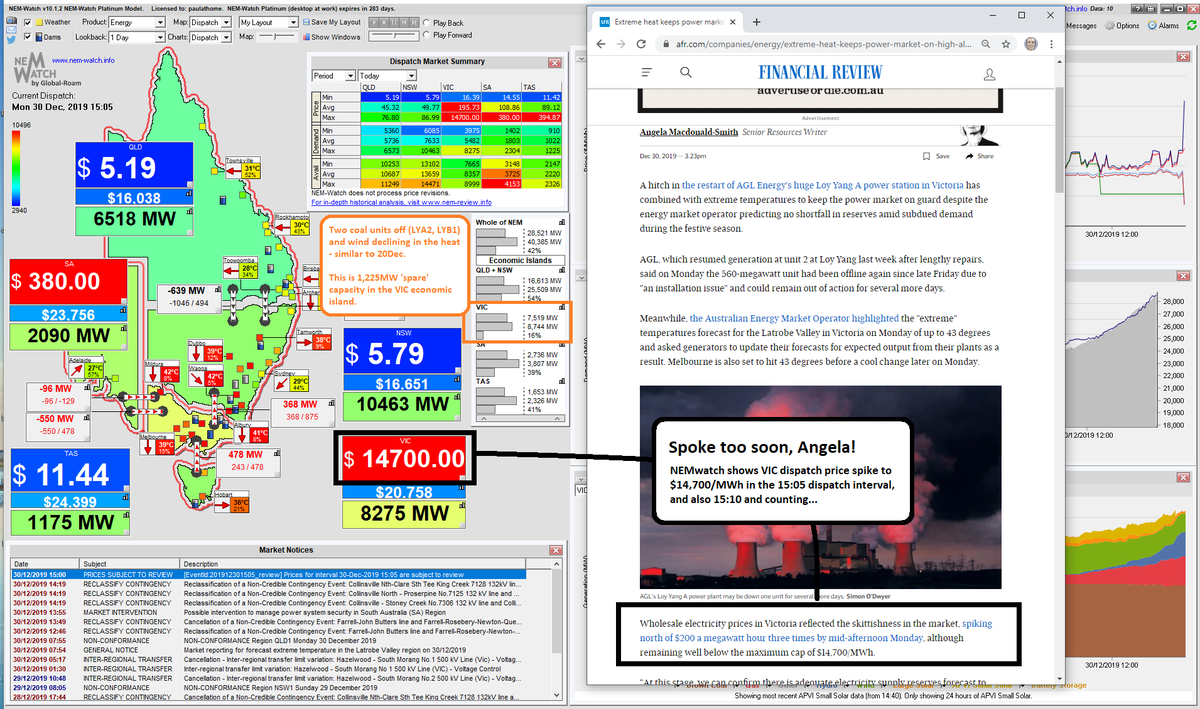
Task: Open the Lookback 1 Day dropdown
Action: point(137,36)
